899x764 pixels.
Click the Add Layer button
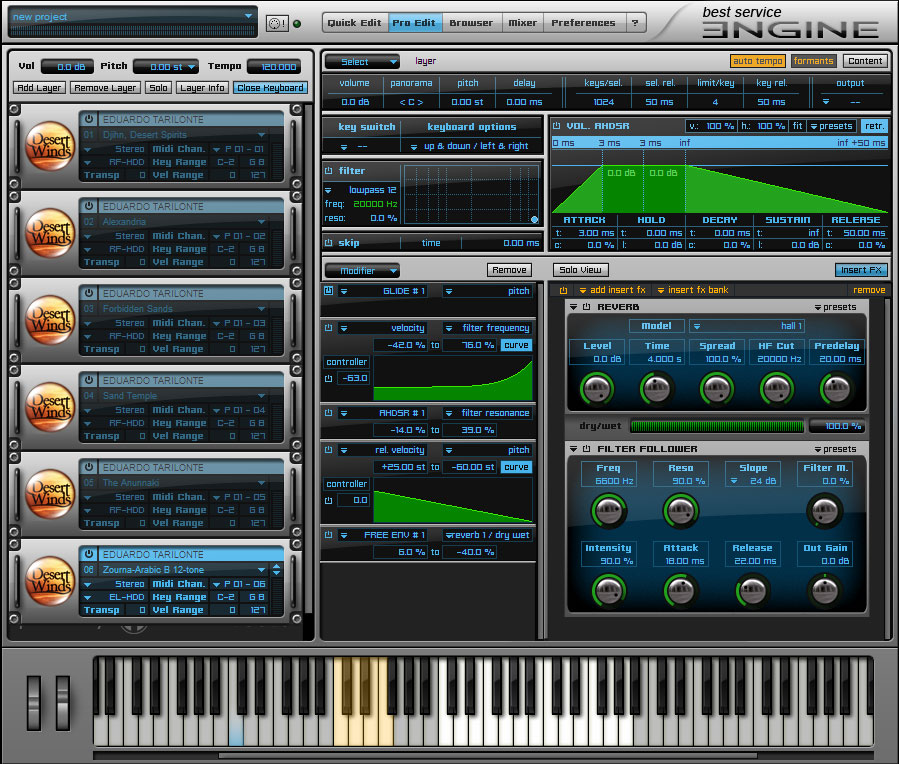click(x=39, y=88)
